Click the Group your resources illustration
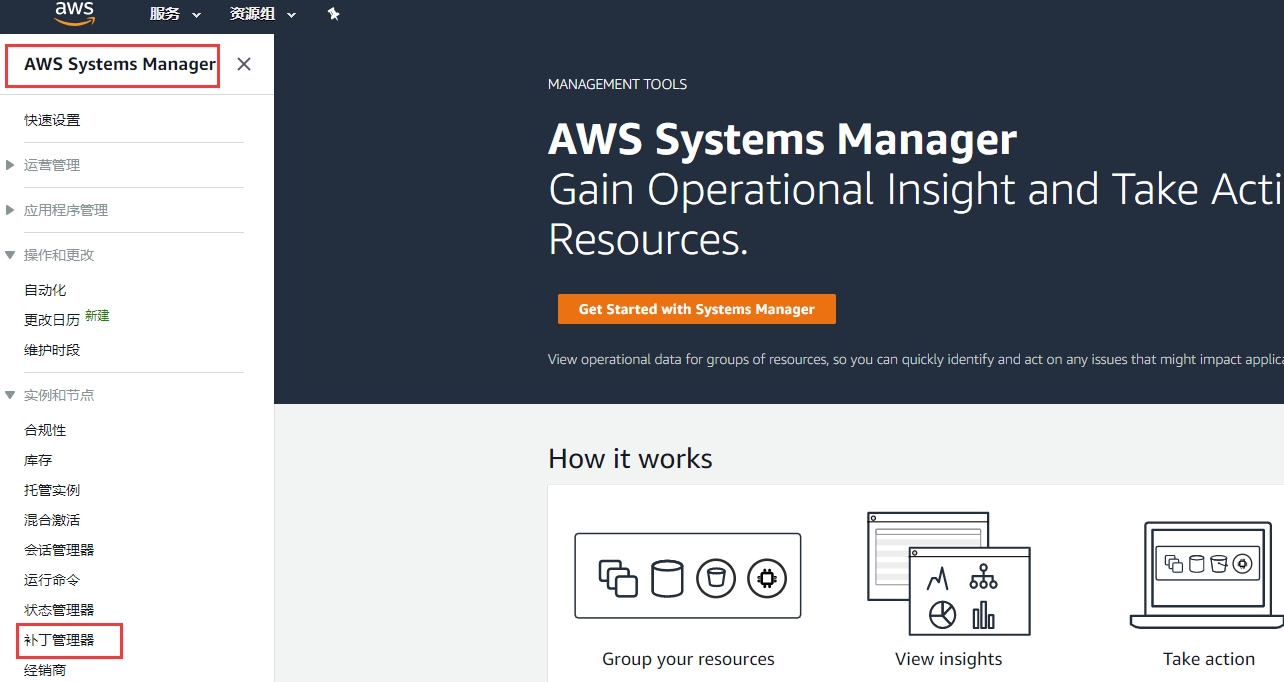Screen dimensions: 1284x682 tap(688, 576)
